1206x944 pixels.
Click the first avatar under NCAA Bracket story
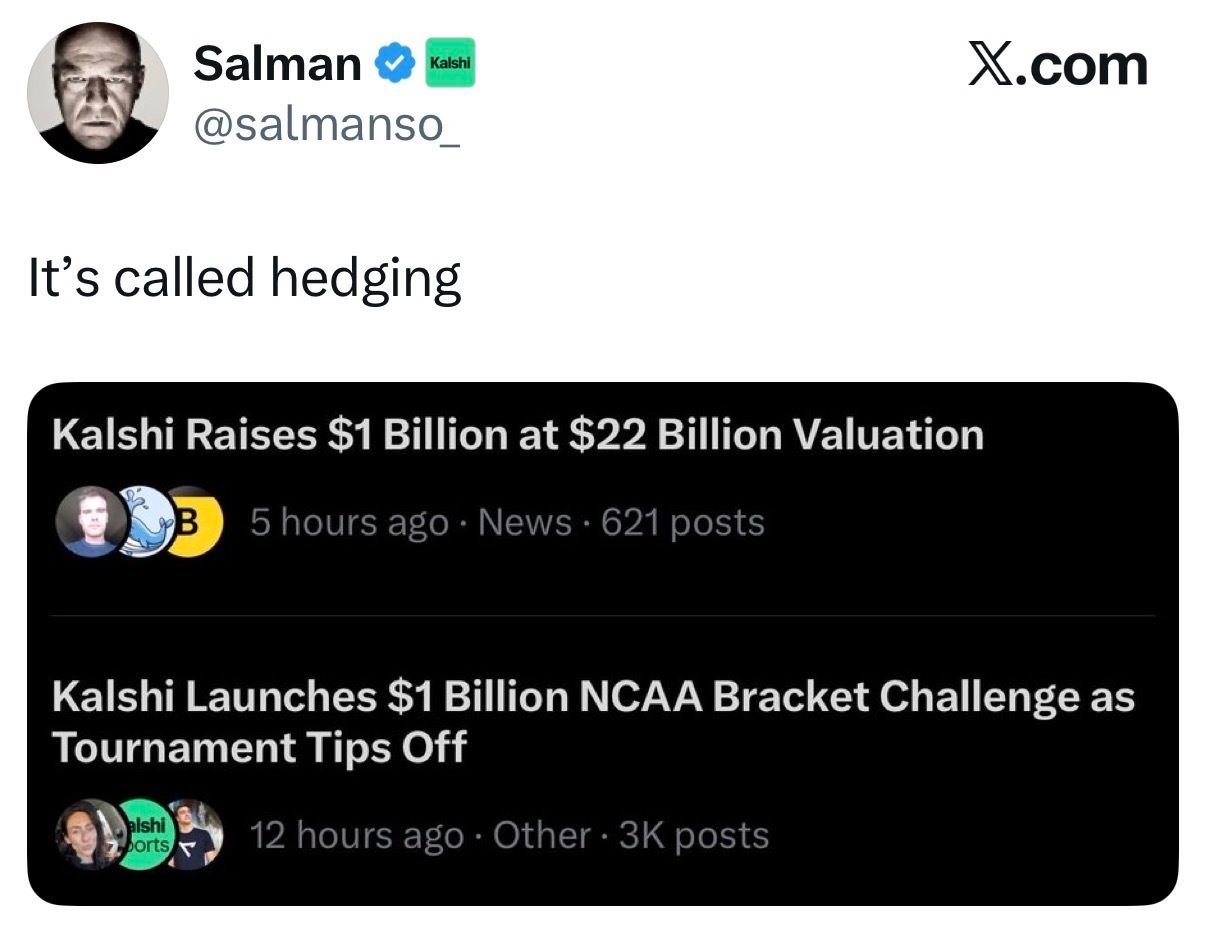point(88,834)
